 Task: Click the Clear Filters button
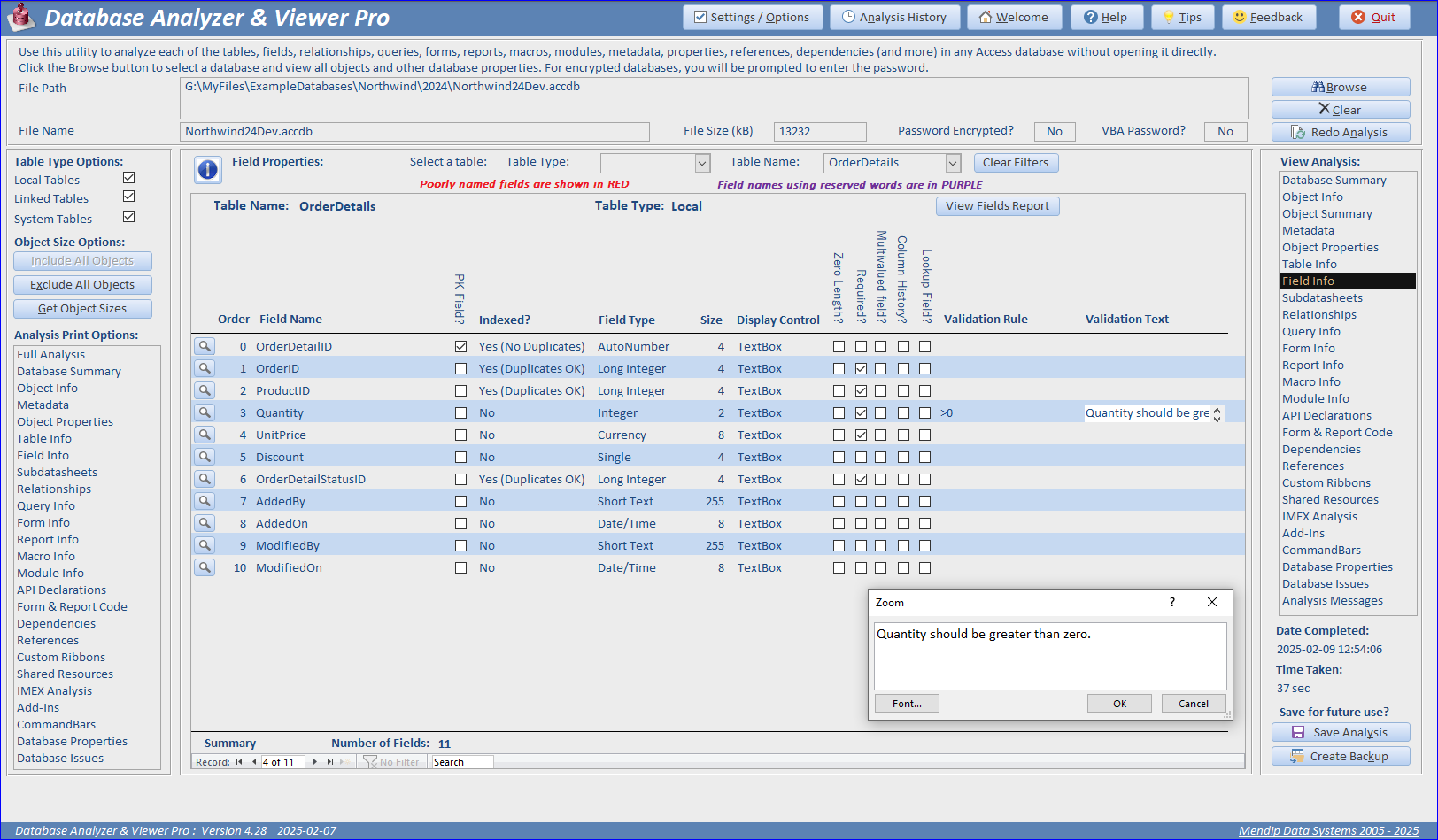[1016, 163]
